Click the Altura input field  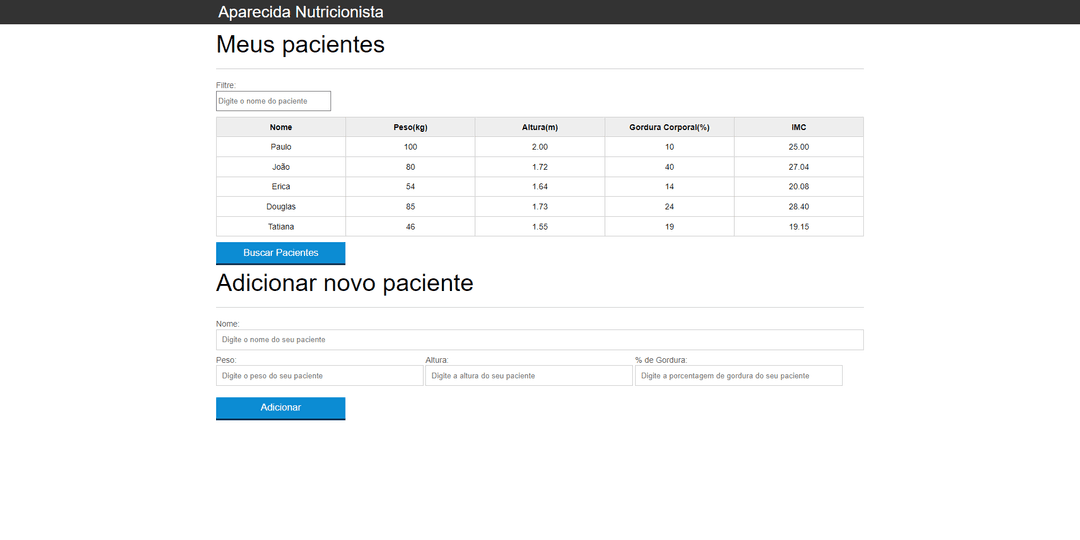pos(528,376)
